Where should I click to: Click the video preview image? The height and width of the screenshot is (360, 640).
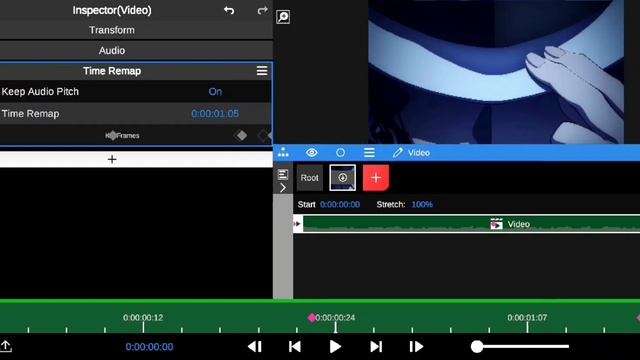pos(496,72)
